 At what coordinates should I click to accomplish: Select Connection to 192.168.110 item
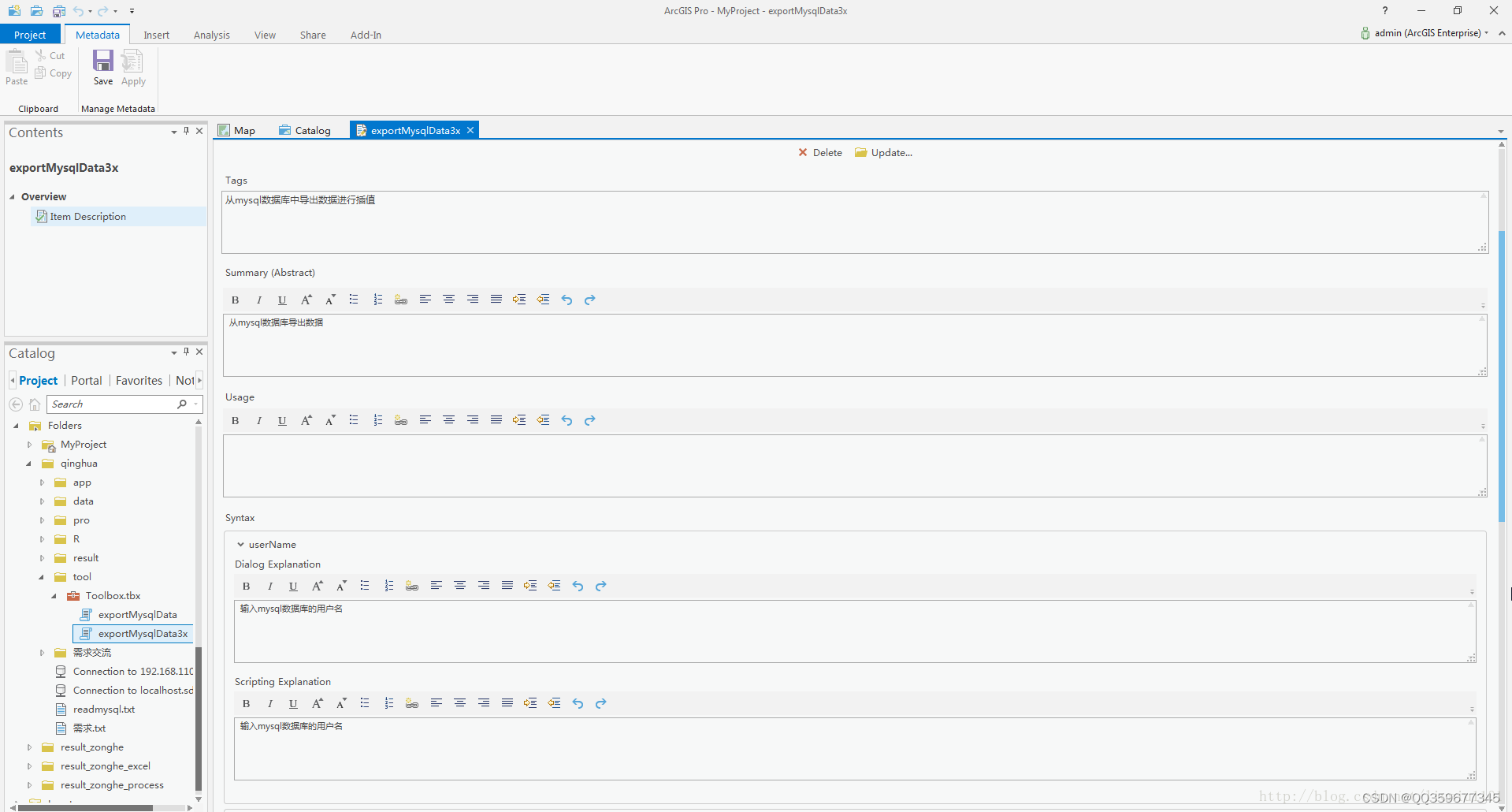(124, 672)
